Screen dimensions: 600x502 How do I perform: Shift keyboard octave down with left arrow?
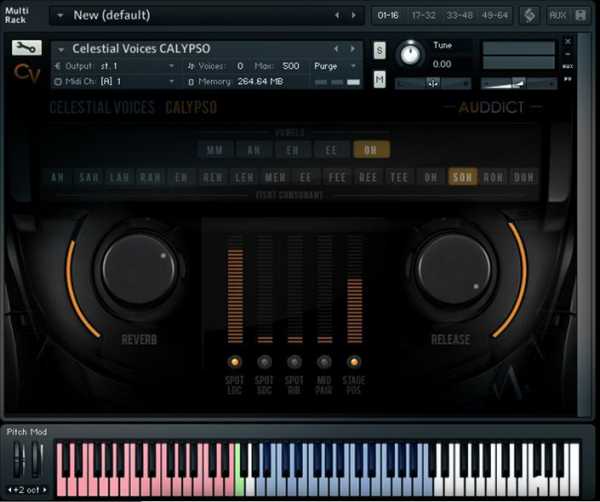10,490
